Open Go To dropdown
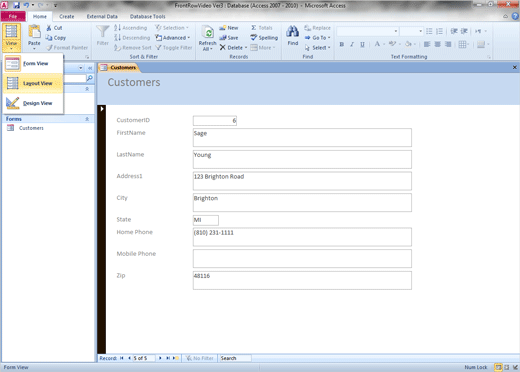This screenshot has height=372, width=520. click(317, 38)
